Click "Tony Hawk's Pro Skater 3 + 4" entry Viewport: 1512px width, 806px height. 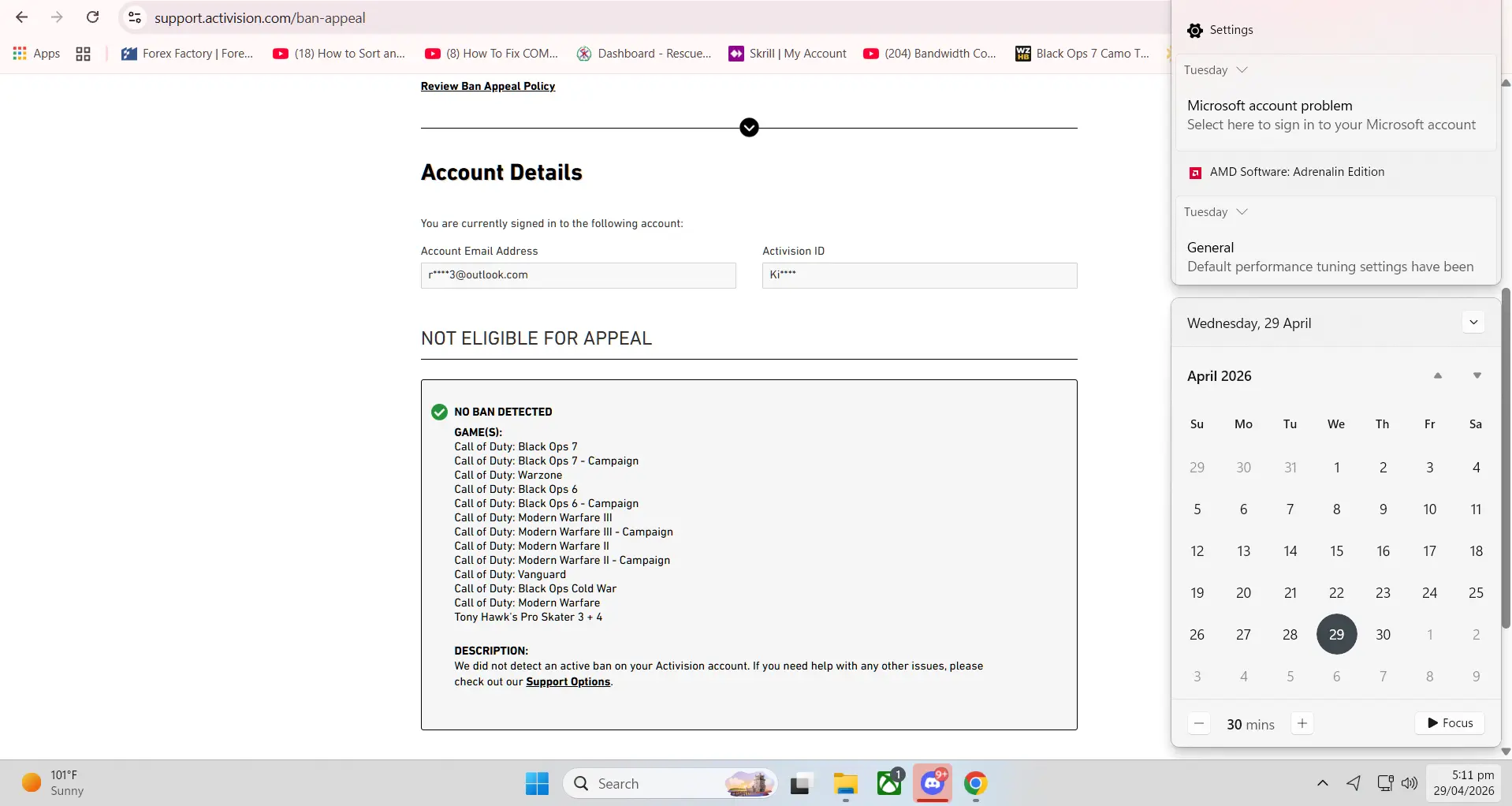point(528,617)
